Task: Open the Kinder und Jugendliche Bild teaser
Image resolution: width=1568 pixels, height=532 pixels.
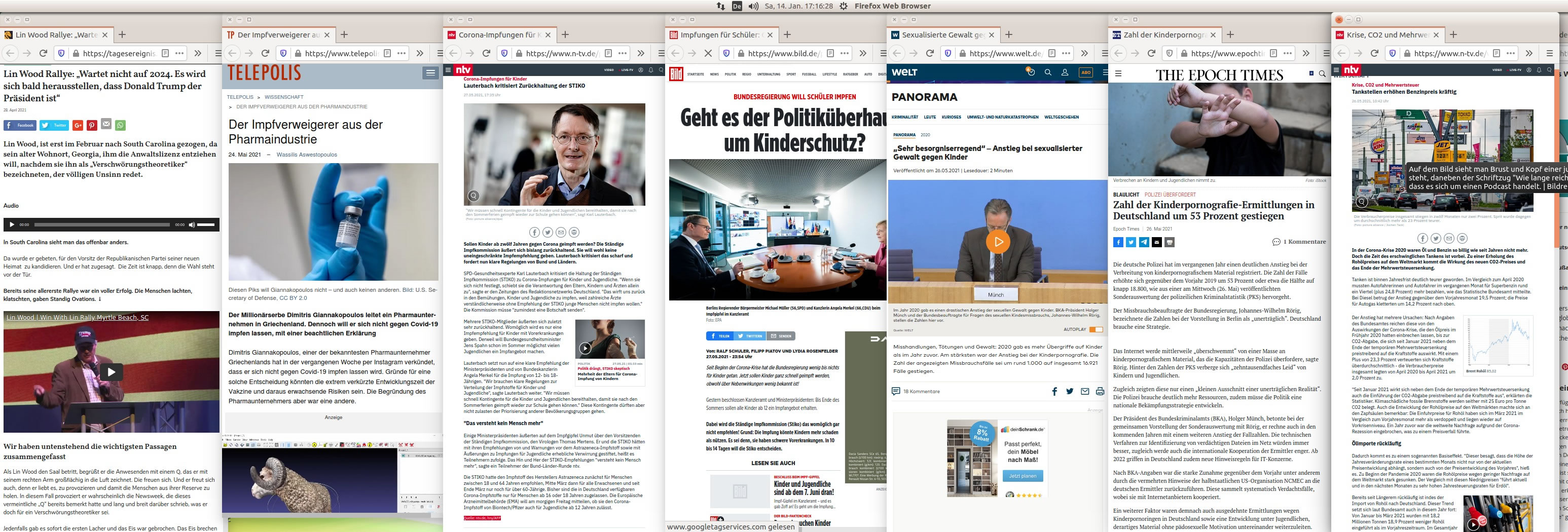Action: pos(804,488)
